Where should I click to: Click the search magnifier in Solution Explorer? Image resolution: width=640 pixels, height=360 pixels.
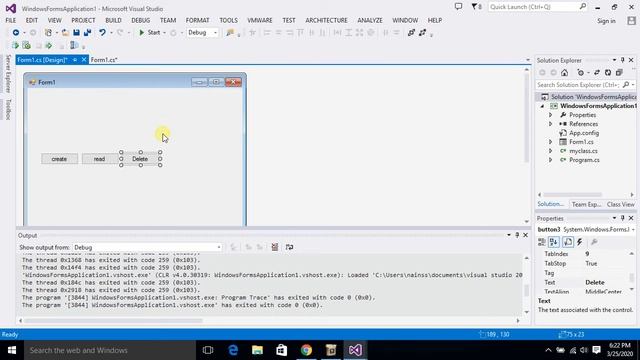(626, 84)
